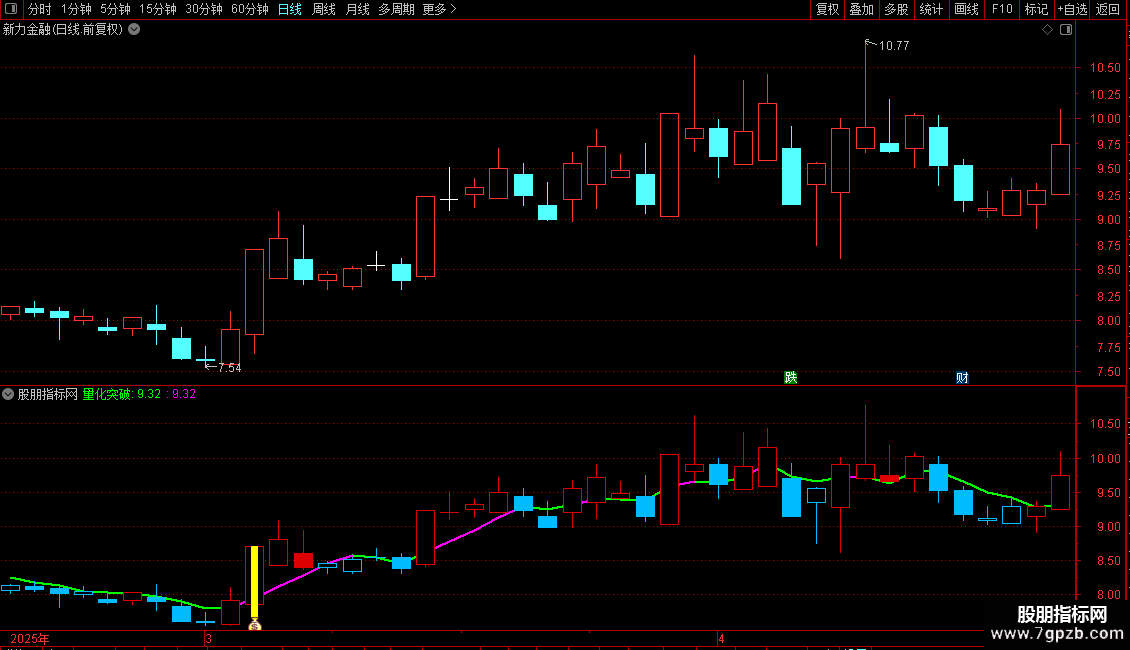Open 多周期 multi-period view
1130x650 pixels.
[396, 9]
